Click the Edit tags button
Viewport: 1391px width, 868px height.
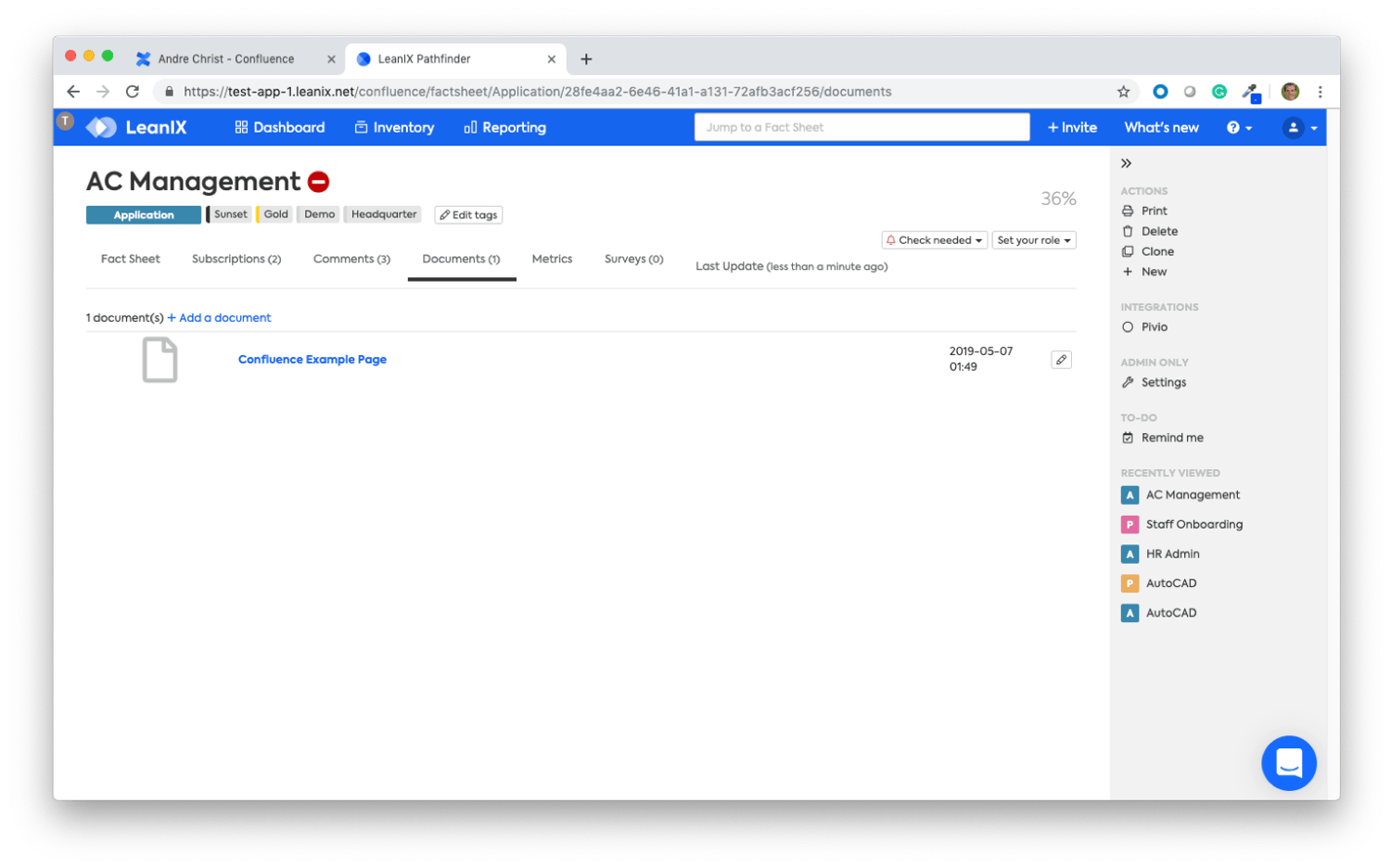(468, 214)
